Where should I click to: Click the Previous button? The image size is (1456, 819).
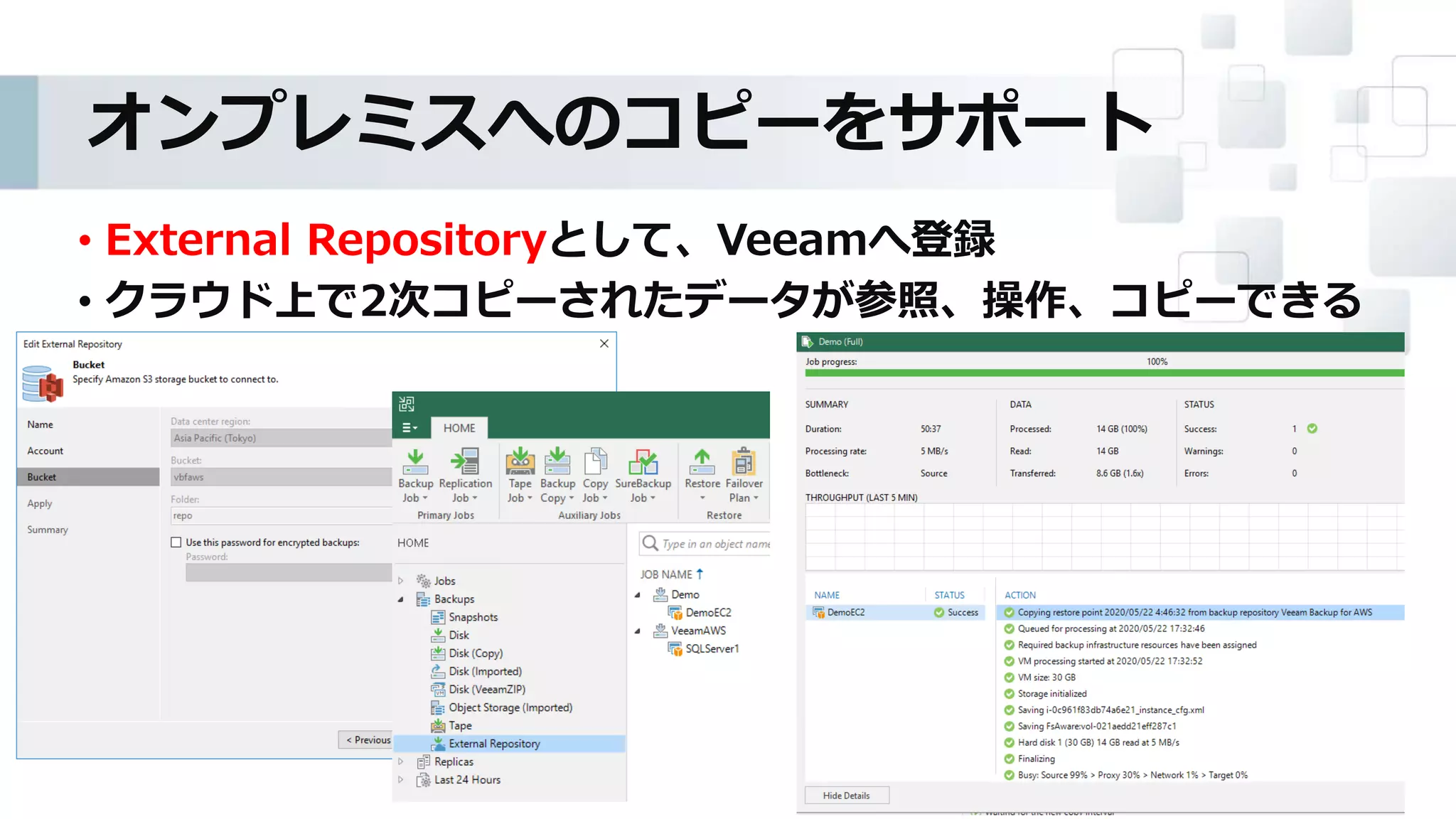tap(365, 740)
